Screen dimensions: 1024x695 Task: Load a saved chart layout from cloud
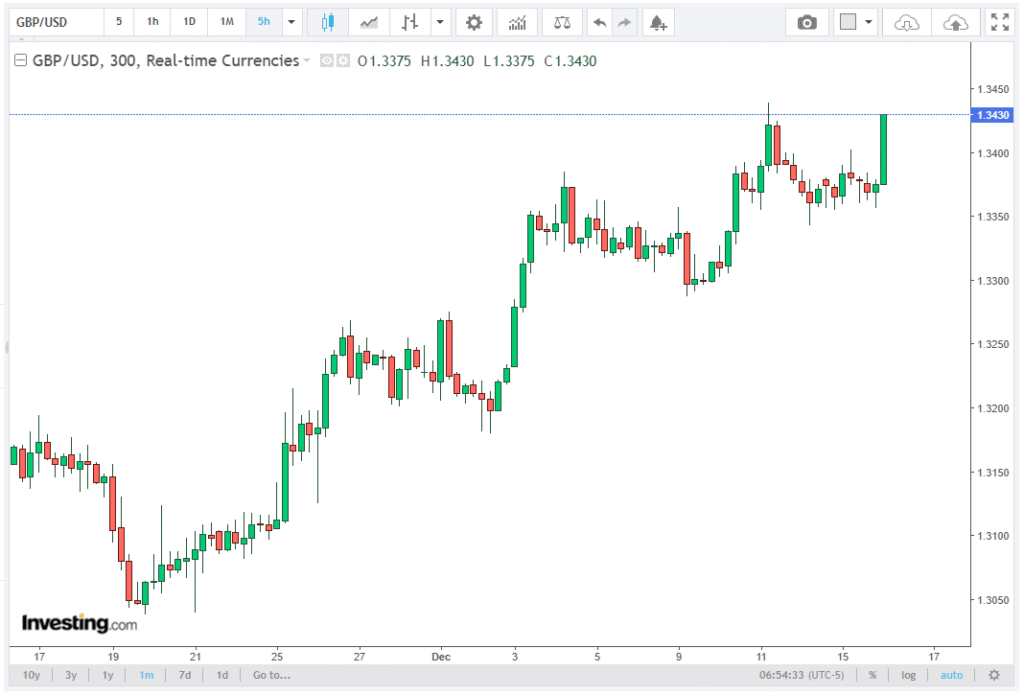point(906,22)
